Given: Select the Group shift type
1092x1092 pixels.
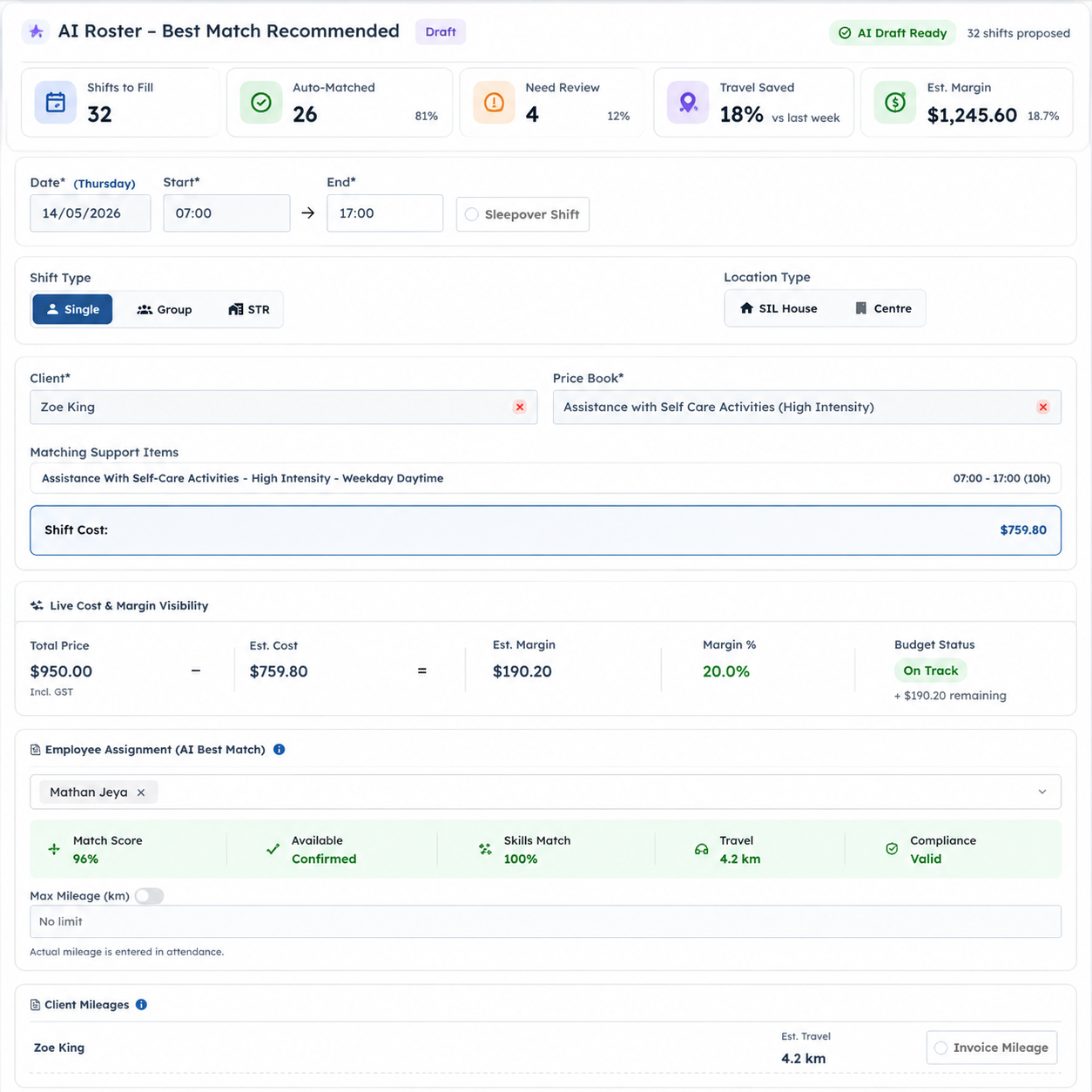Looking at the screenshot, I should [x=165, y=310].
